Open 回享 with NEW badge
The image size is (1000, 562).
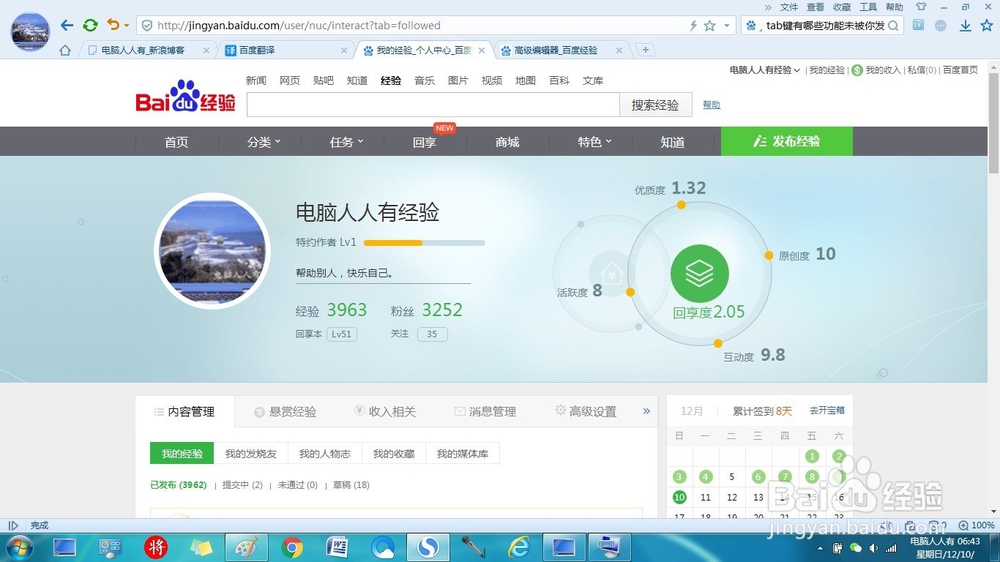click(425, 142)
